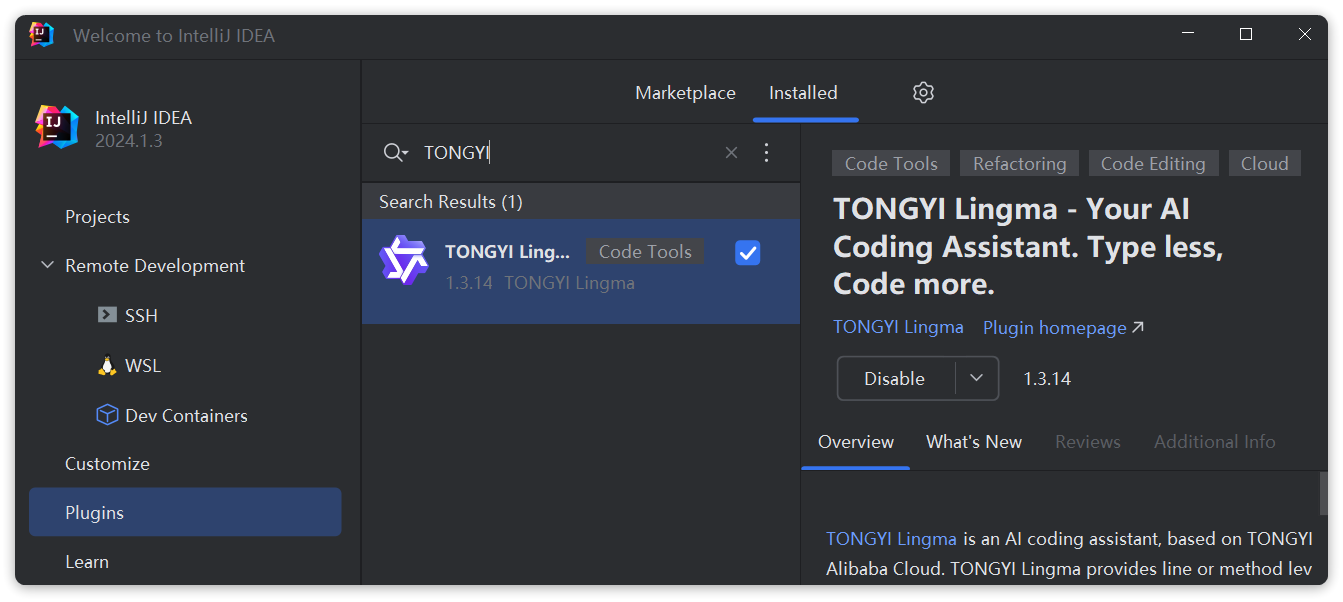Collapse the Remote Development section

coord(47,266)
